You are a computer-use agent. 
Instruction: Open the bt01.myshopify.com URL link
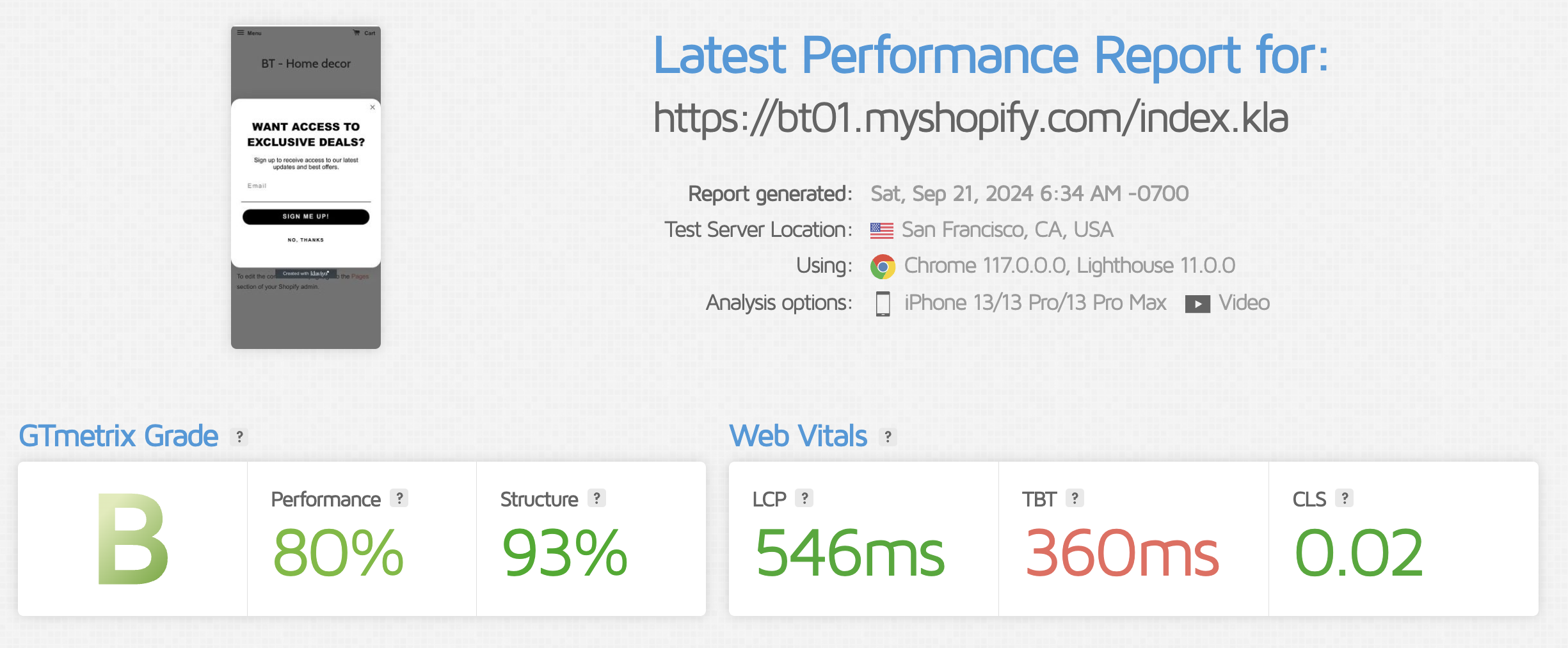pos(970,118)
